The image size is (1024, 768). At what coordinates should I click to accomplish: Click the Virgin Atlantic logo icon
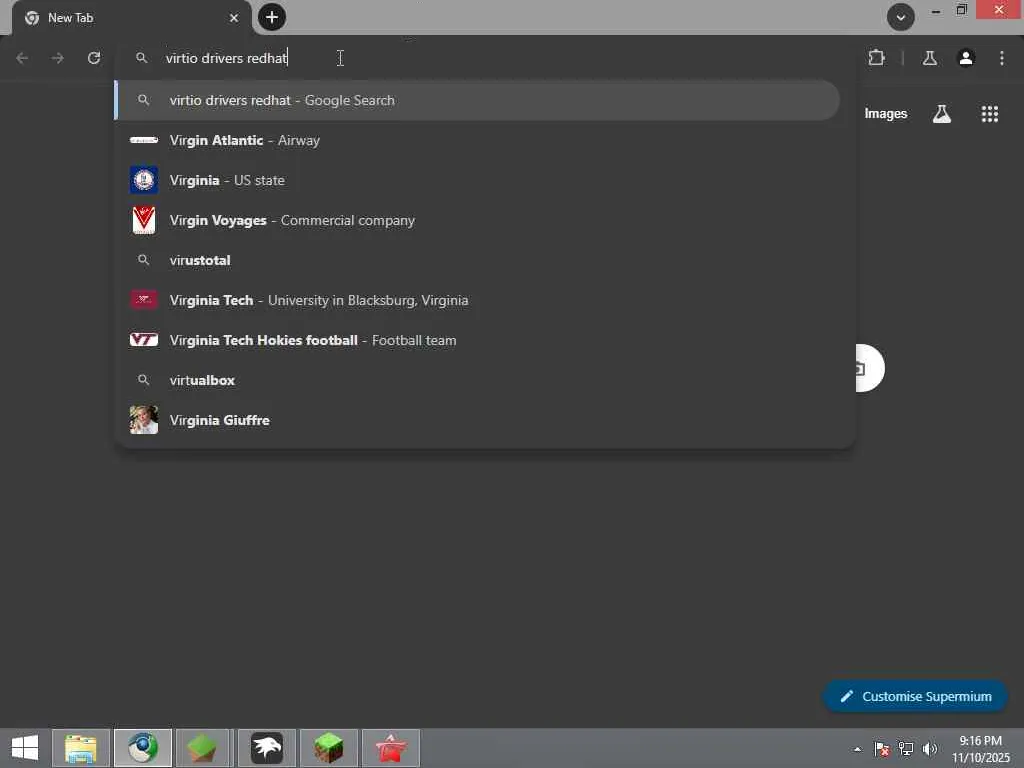[144, 140]
